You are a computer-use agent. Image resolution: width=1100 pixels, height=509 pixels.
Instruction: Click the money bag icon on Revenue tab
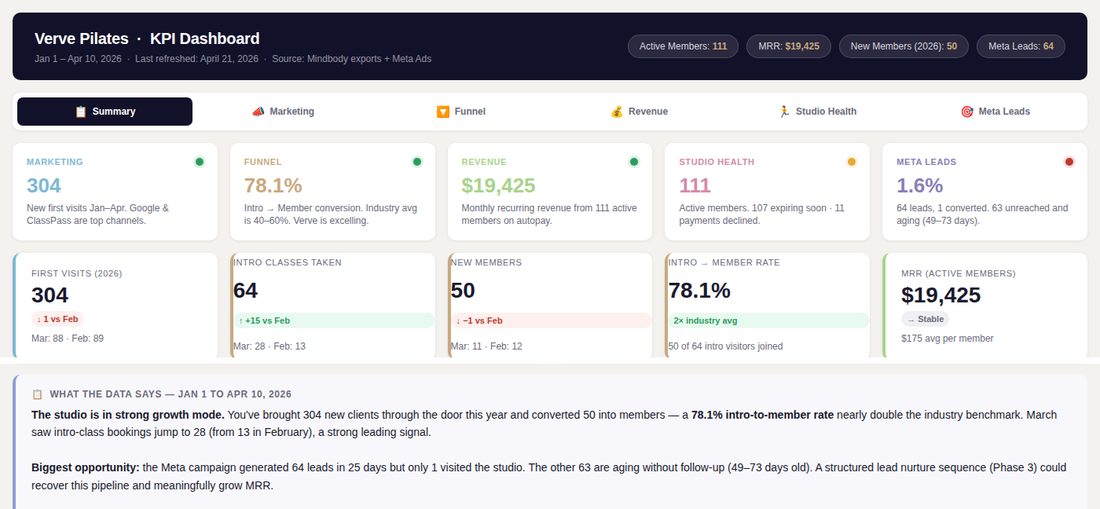[617, 111]
